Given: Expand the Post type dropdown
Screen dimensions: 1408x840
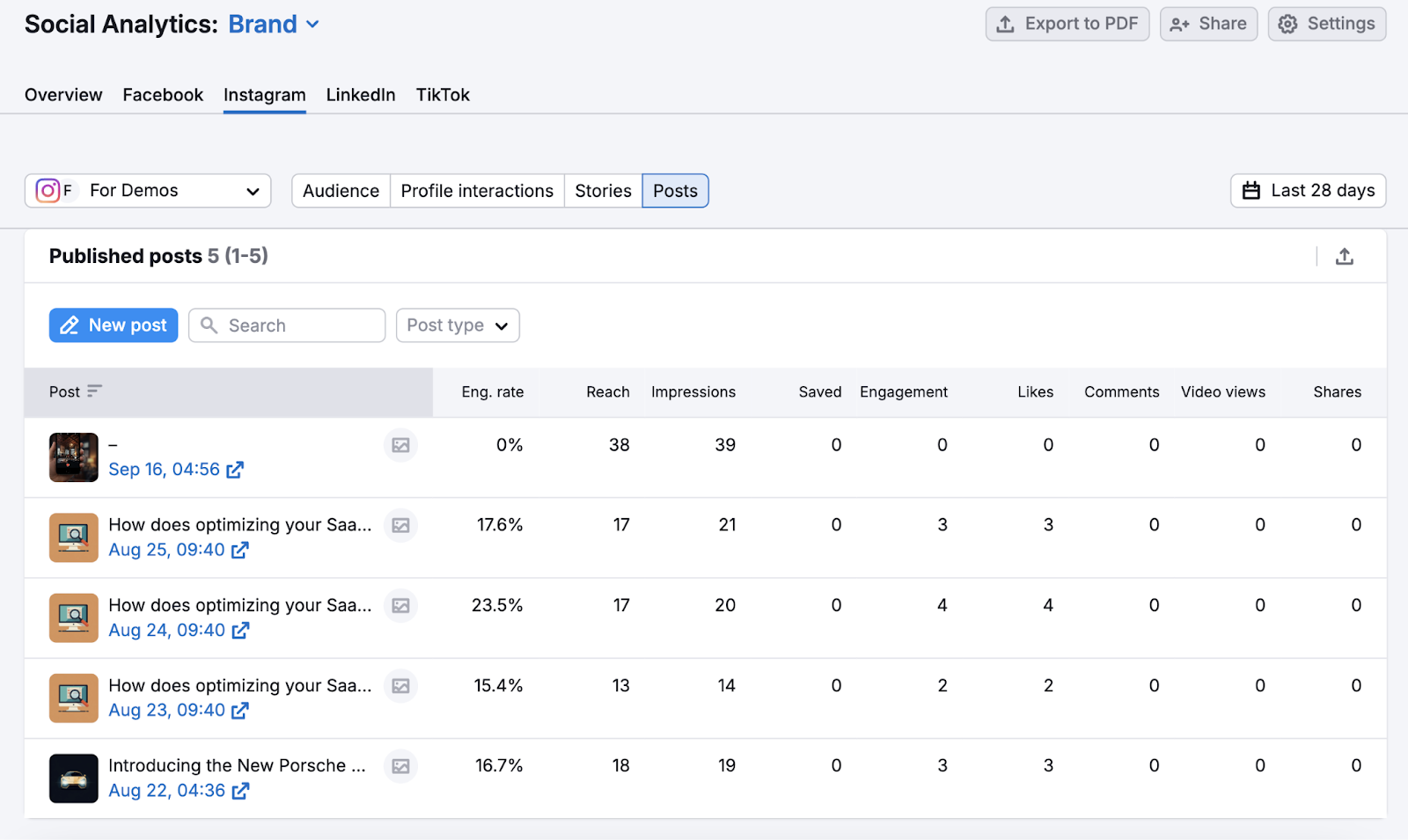Looking at the screenshot, I should (457, 325).
